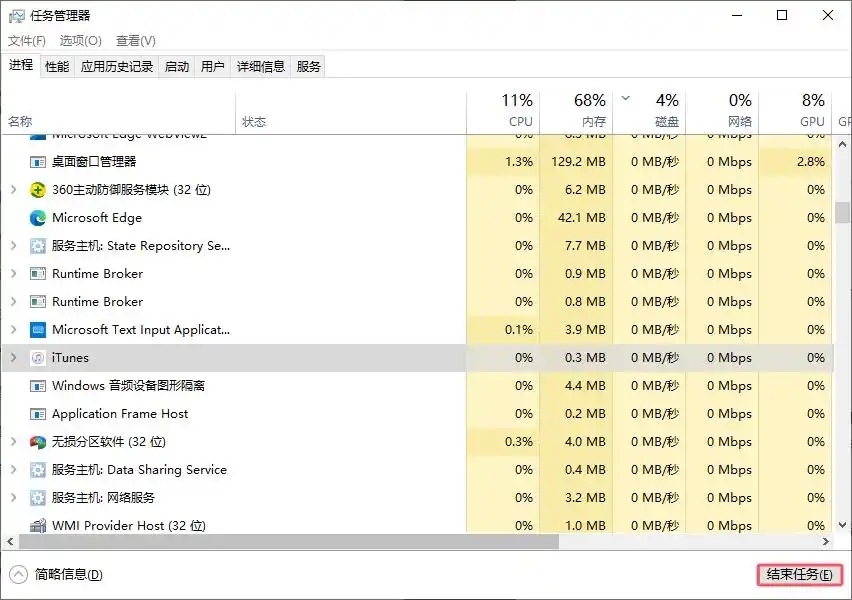The width and height of the screenshot is (852, 600).
Task: Click the Data Sharing Service gear icon
Action: click(37, 470)
